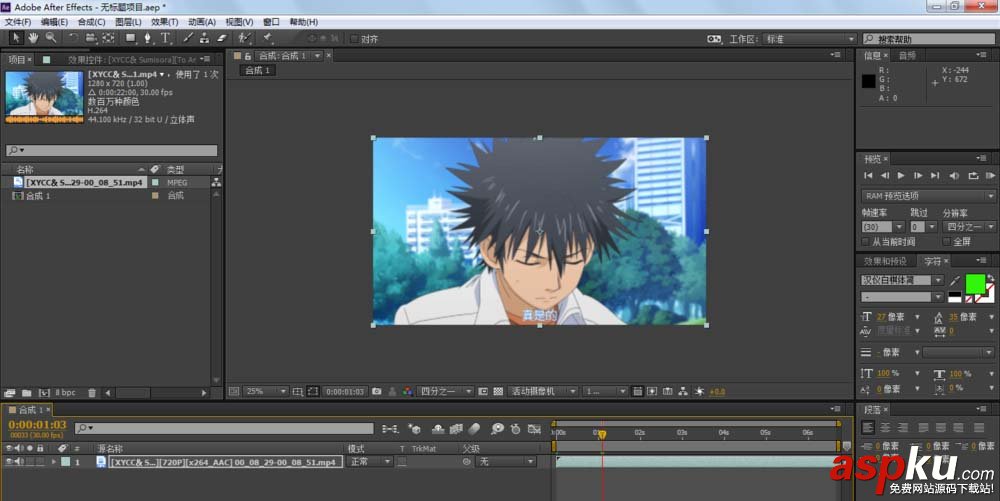The image size is (1000, 501).
Task: Open the 四分之一 viewer resolution dropdown
Action: pyautogui.click(x=445, y=391)
